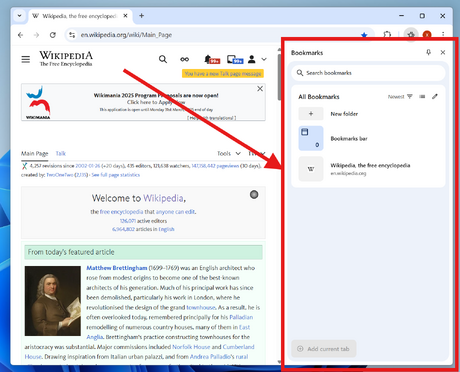Click the Wikipedia link in welcome heading
460x372 pixels.
tap(163, 198)
